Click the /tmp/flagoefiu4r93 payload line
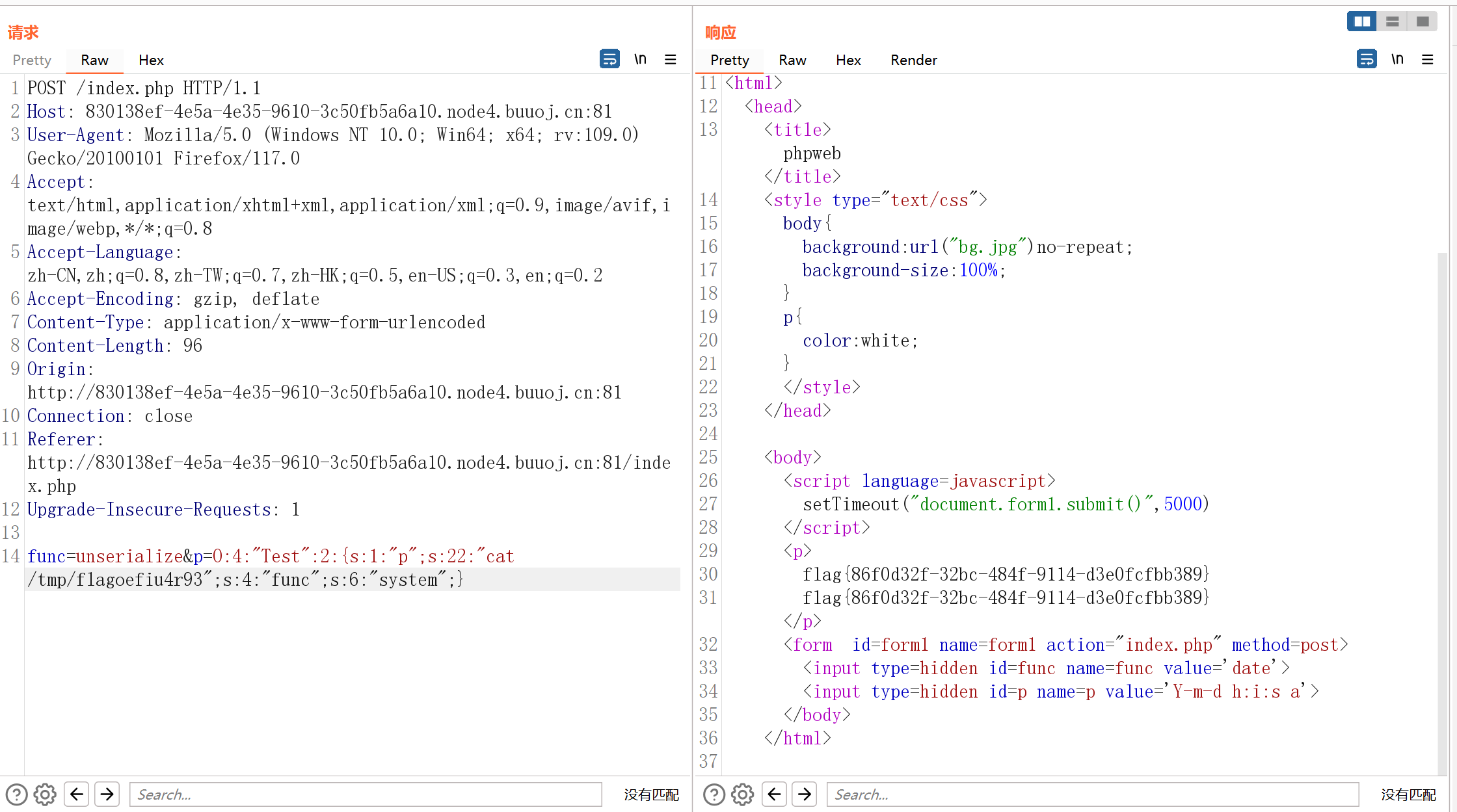Screen dimensions: 1457x812 click(x=245, y=579)
